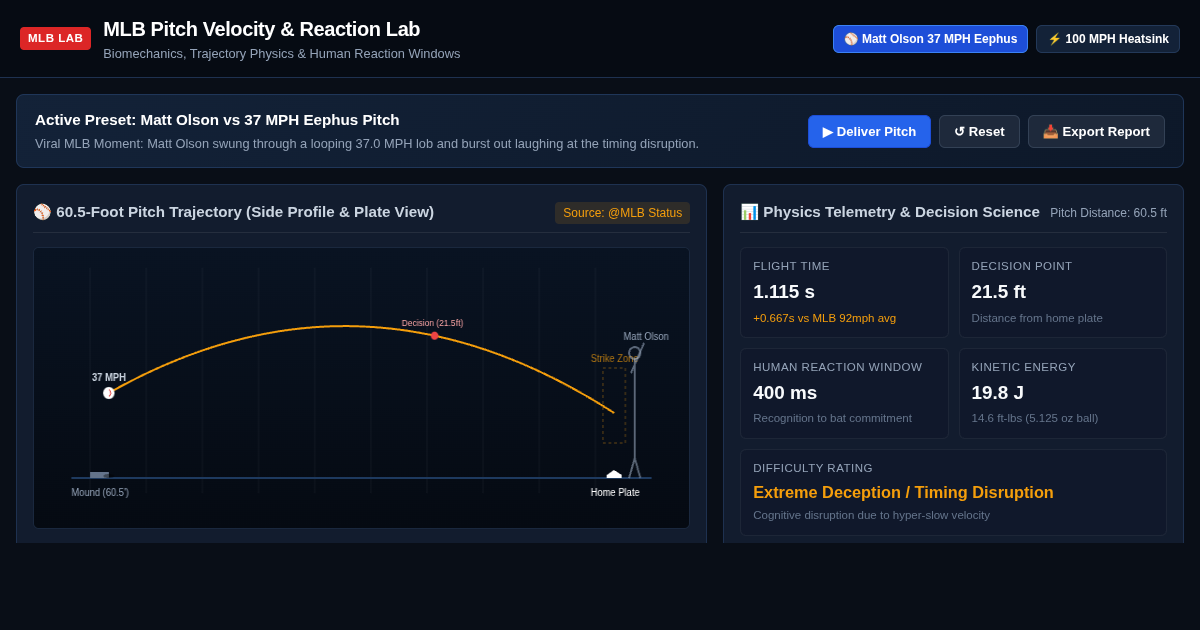1200x630 pixels.
Task: Click the Matt Olson batter figure
Action: [635, 412]
